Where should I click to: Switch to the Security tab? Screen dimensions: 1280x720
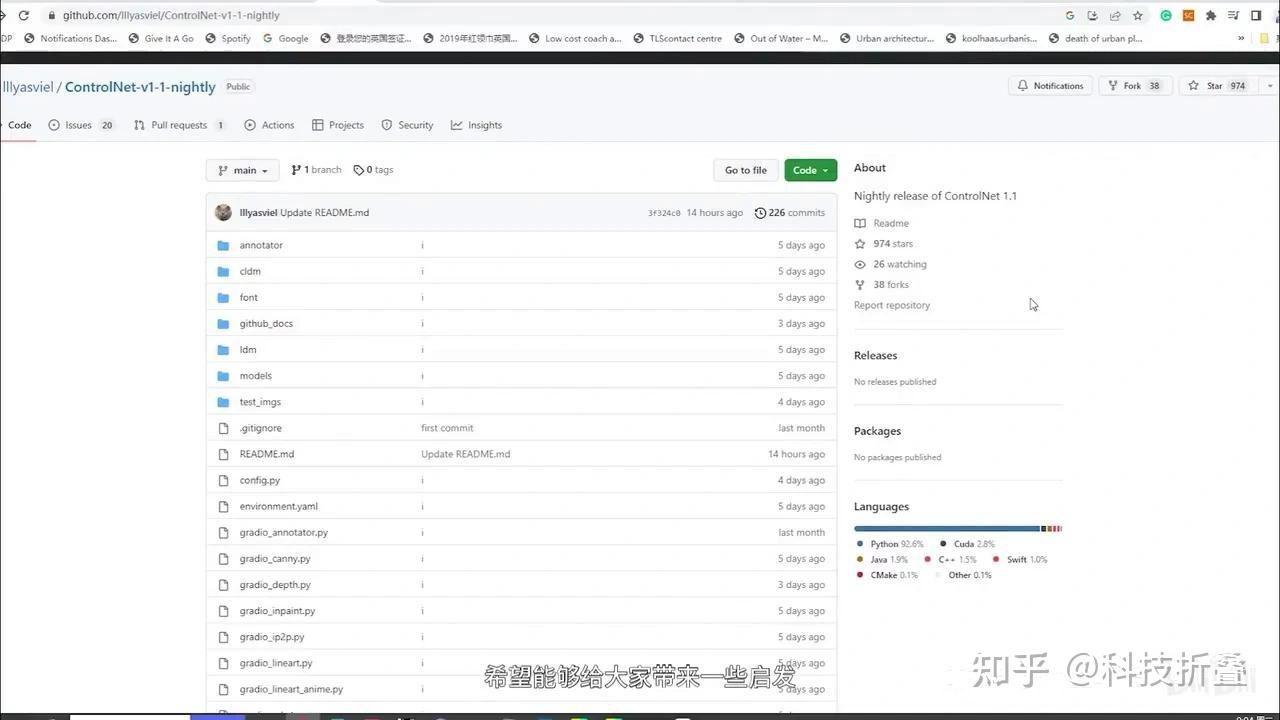pos(407,125)
